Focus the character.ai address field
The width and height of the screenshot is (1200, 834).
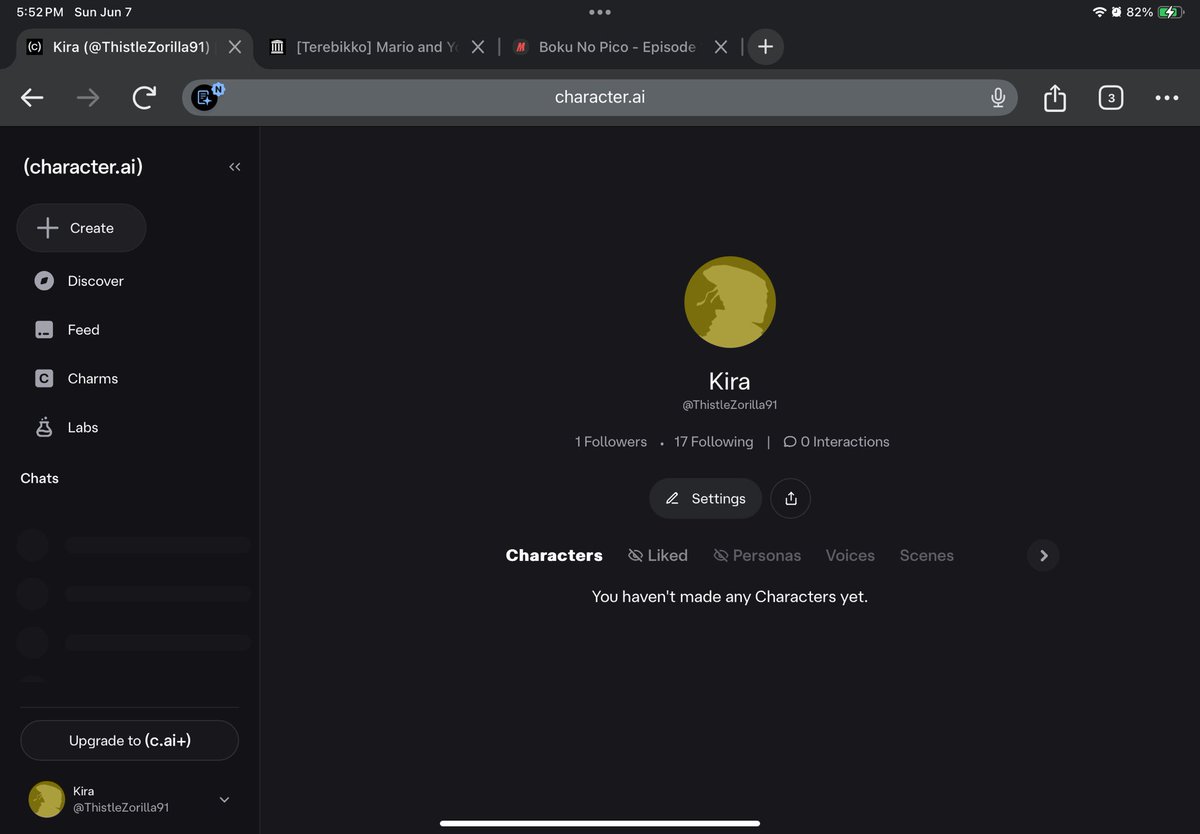click(x=599, y=97)
